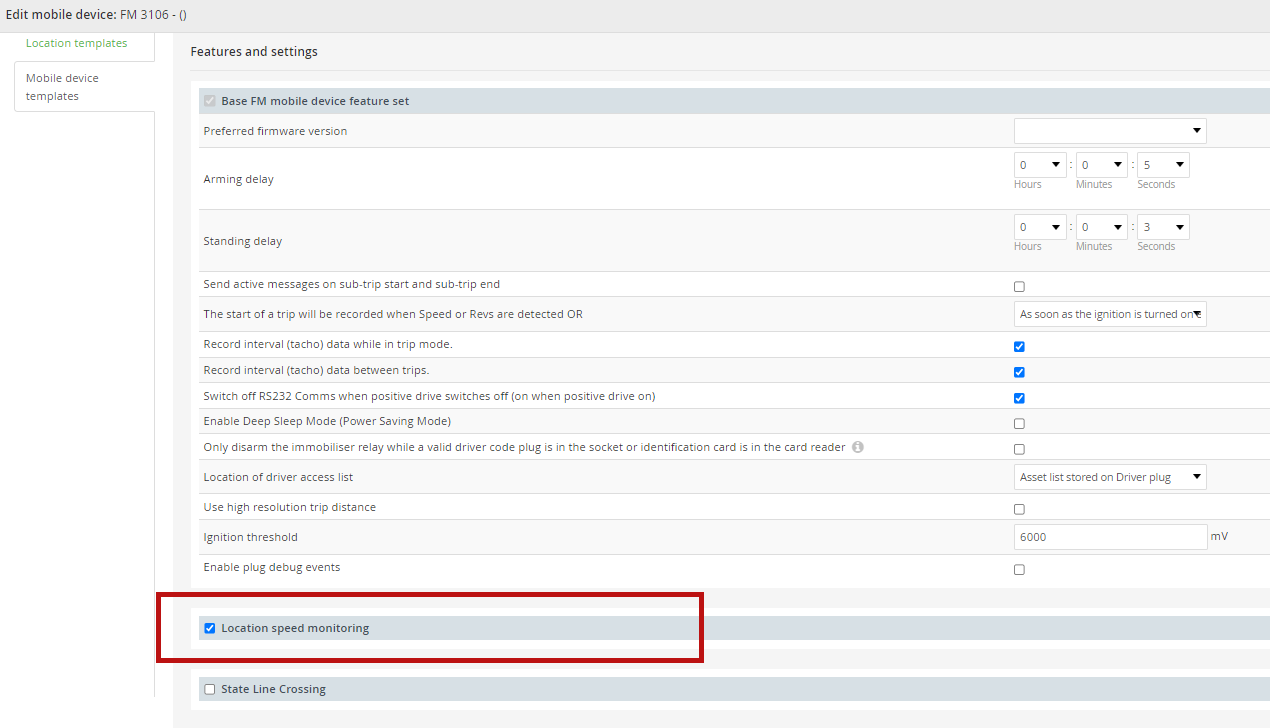
Task: Enable State Line Crossing checkbox
Action: point(210,689)
